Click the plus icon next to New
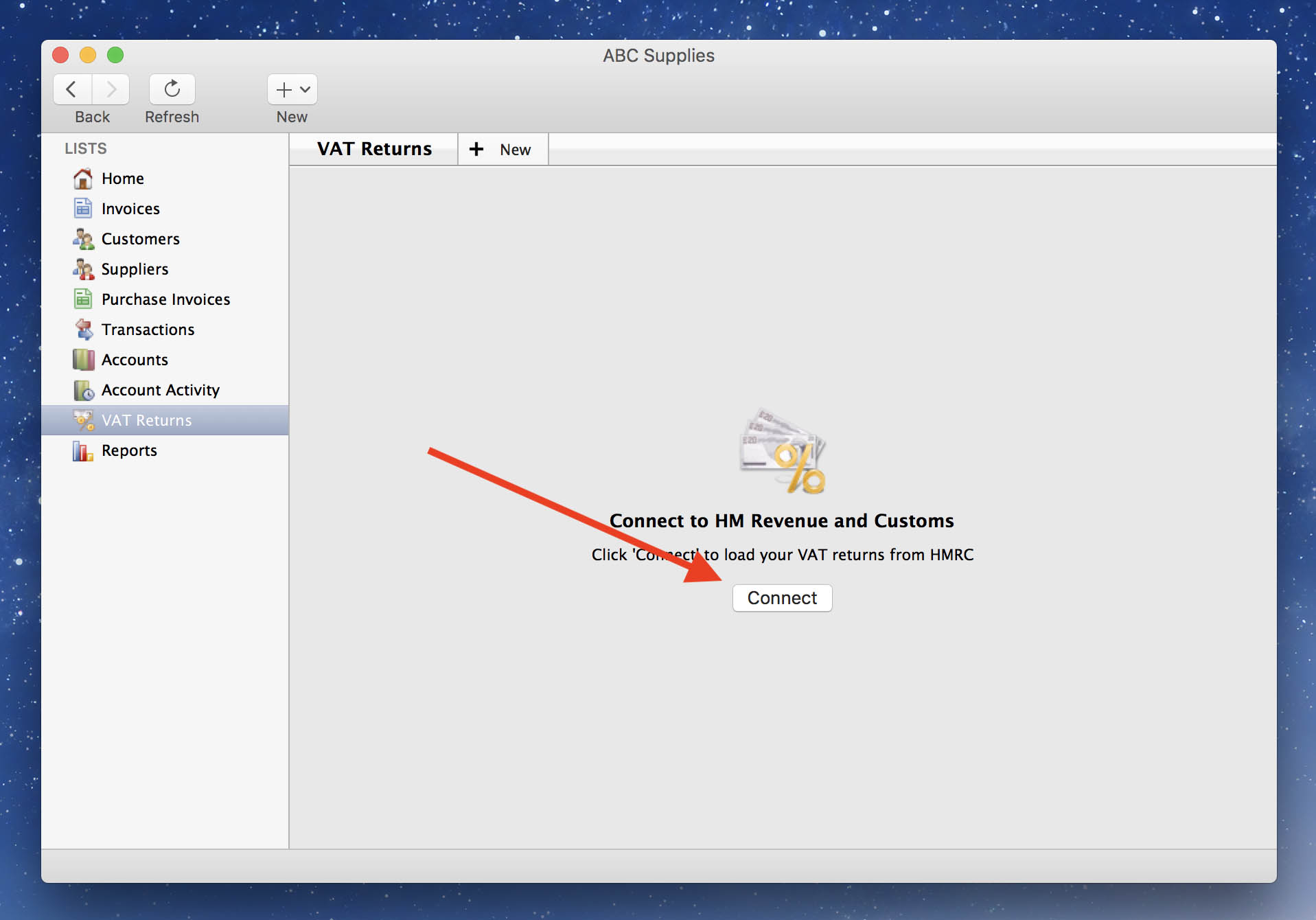 pos(476,149)
